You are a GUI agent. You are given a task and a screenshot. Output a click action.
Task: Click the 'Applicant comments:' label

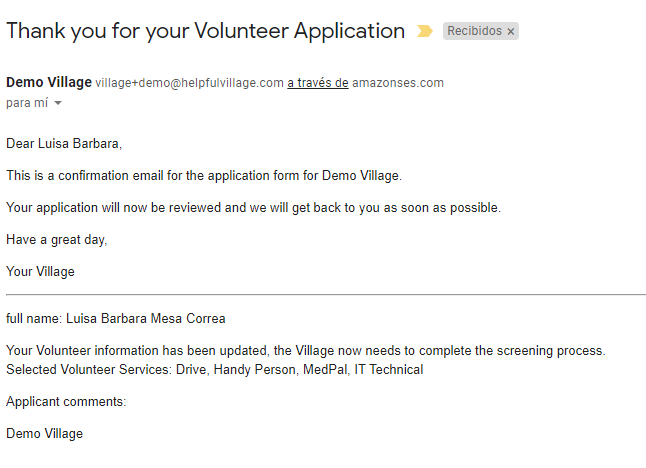pos(66,402)
